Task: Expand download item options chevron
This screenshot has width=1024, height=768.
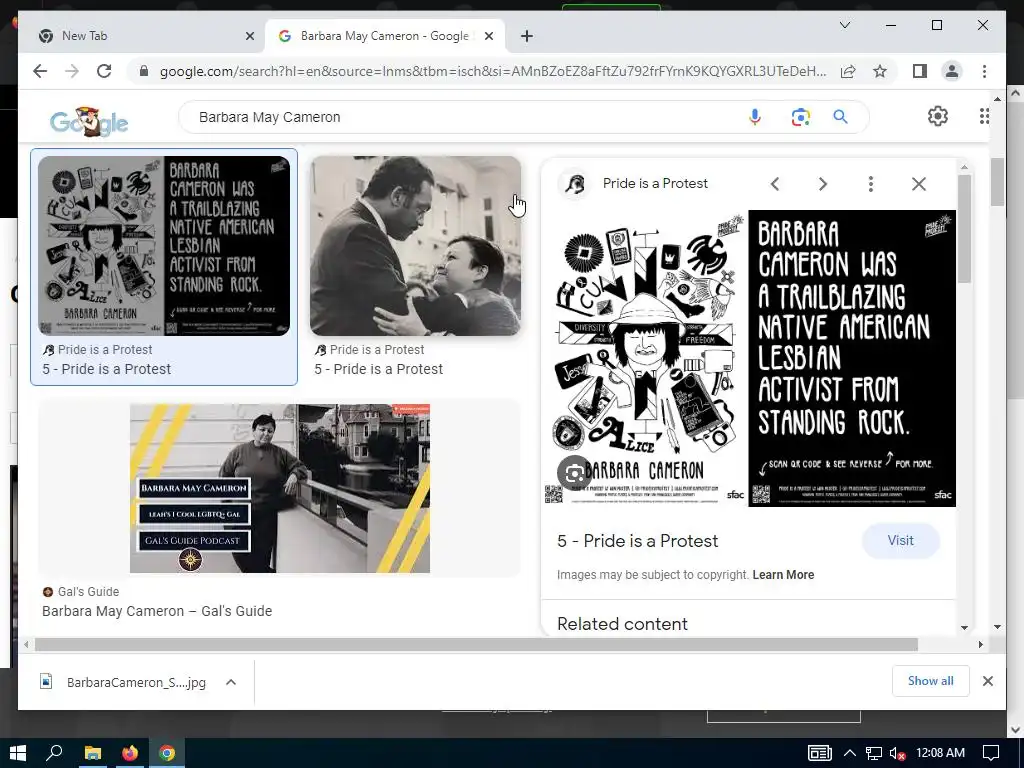Action: 231,682
